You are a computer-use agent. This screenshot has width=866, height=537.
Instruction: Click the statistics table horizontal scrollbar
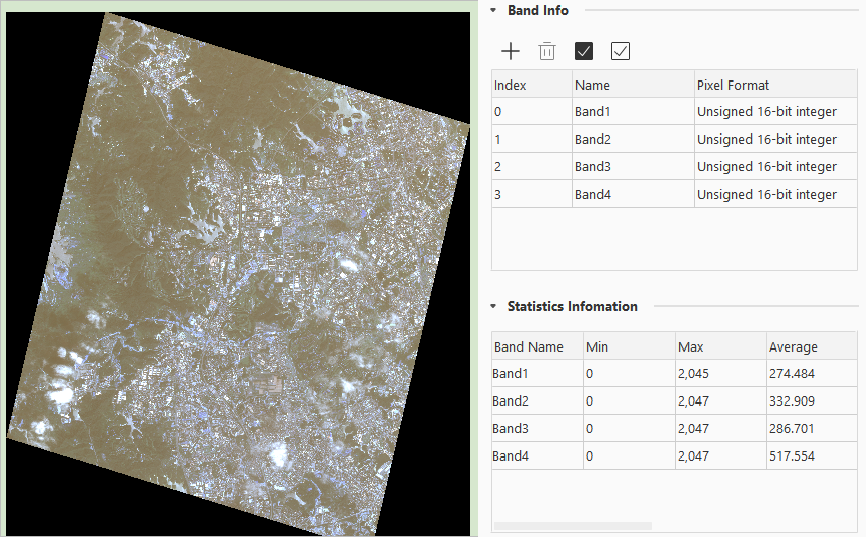573,525
